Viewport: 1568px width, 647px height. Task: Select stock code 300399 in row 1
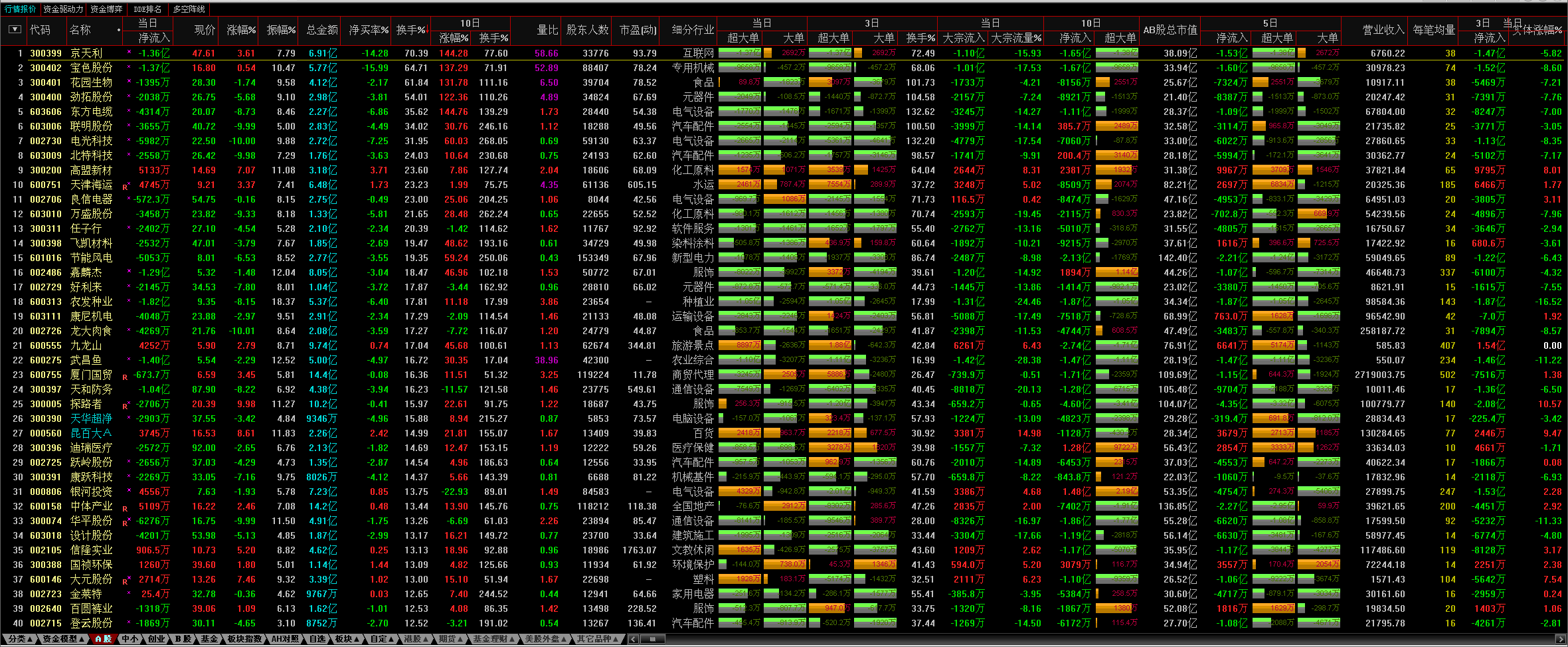click(46, 53)
